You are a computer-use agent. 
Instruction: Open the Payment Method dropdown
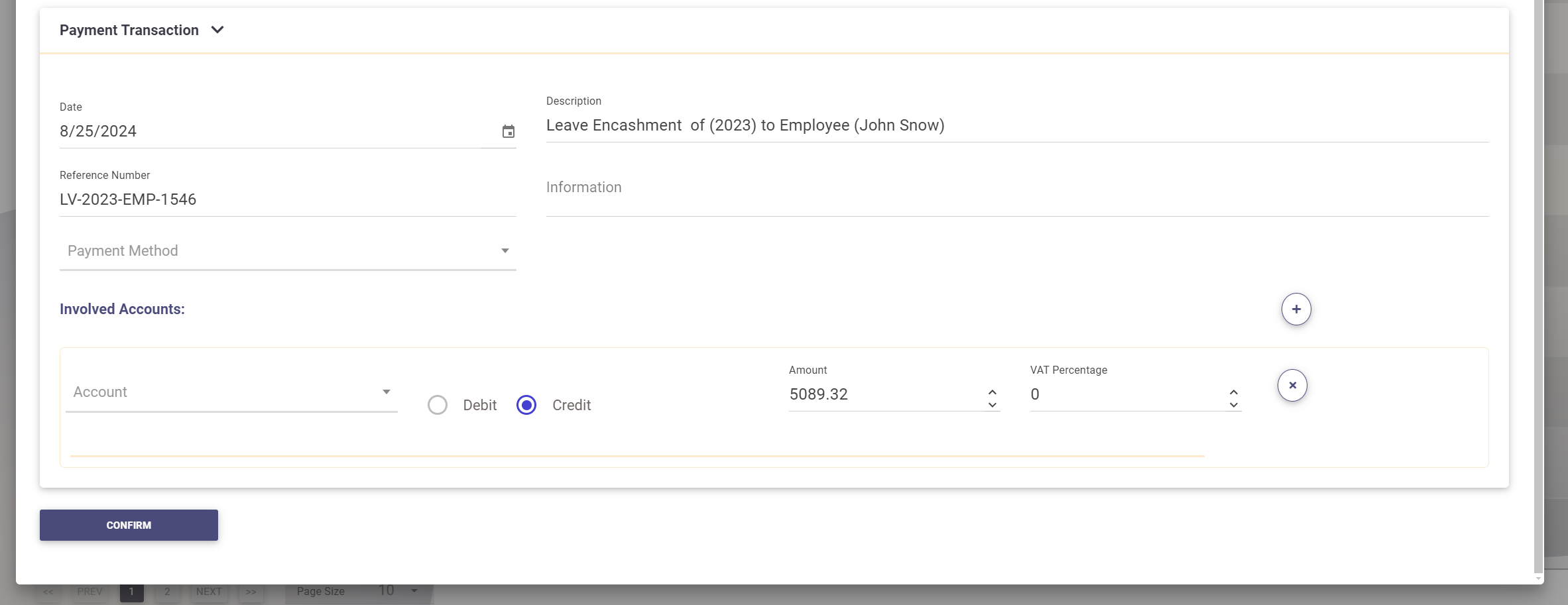(x=287, y=251)
